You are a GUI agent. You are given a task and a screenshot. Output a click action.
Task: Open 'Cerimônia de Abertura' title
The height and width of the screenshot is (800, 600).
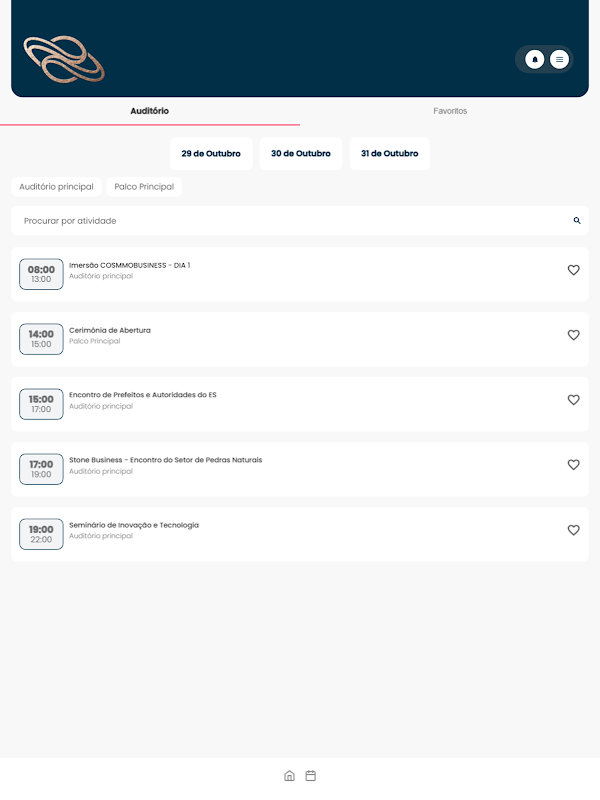110,330
